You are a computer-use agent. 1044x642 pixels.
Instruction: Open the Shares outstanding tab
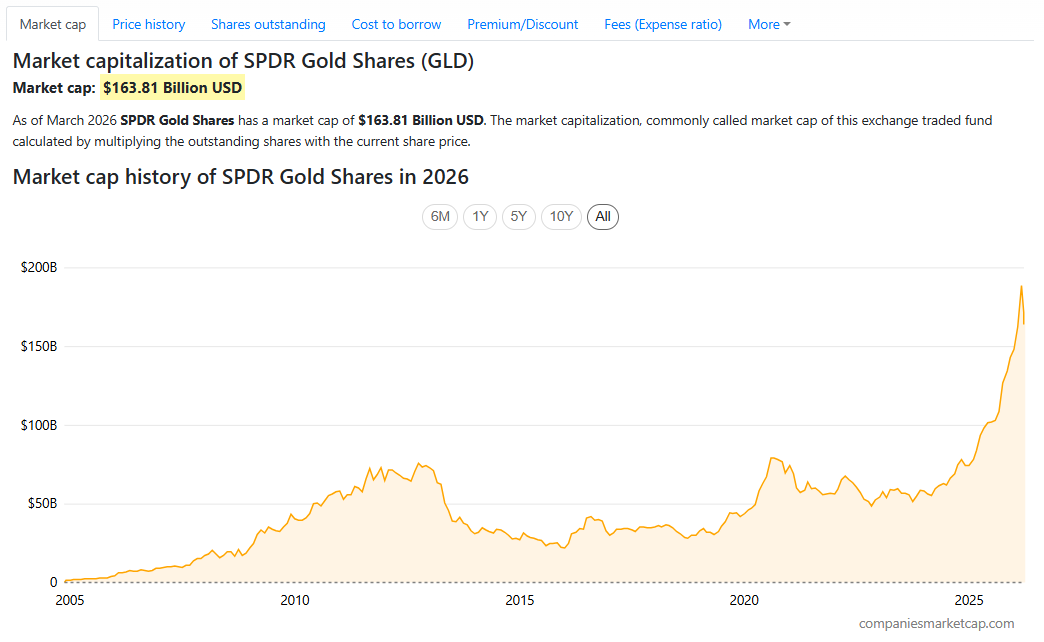(268, 24)
